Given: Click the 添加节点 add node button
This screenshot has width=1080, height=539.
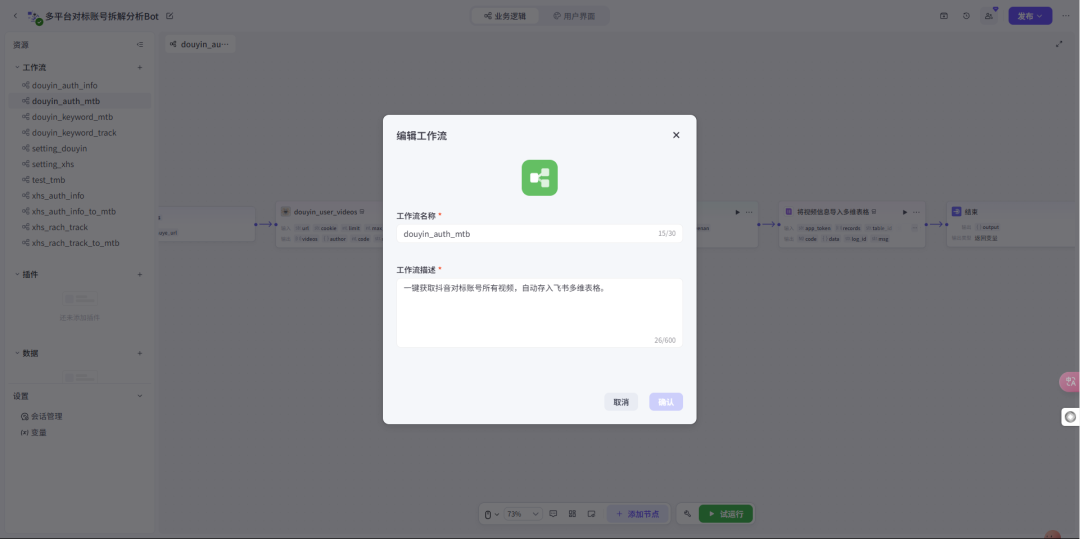Looking at the screenshot, I should (x=638, y=514).
